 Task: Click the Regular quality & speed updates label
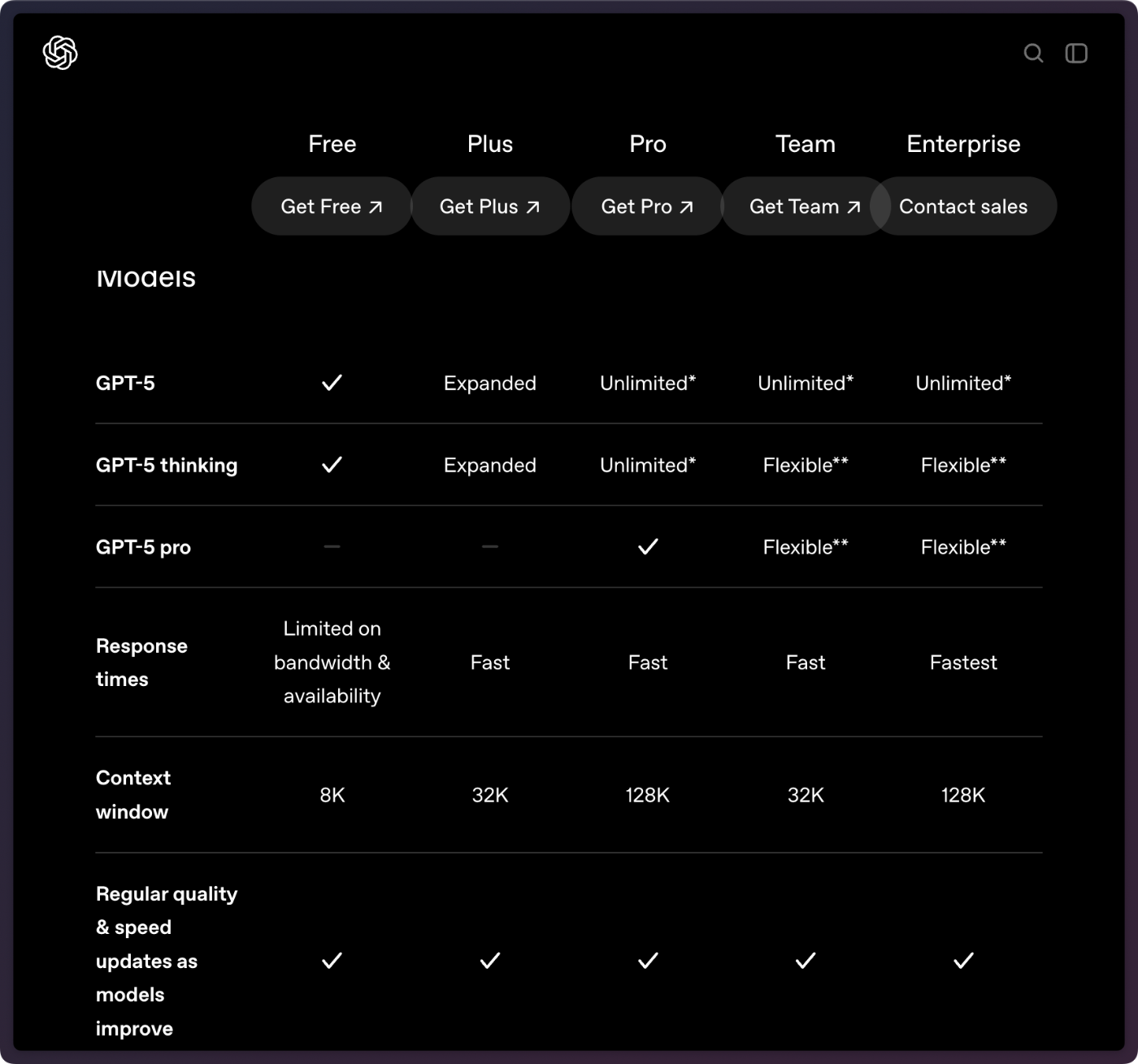point(167,961)
